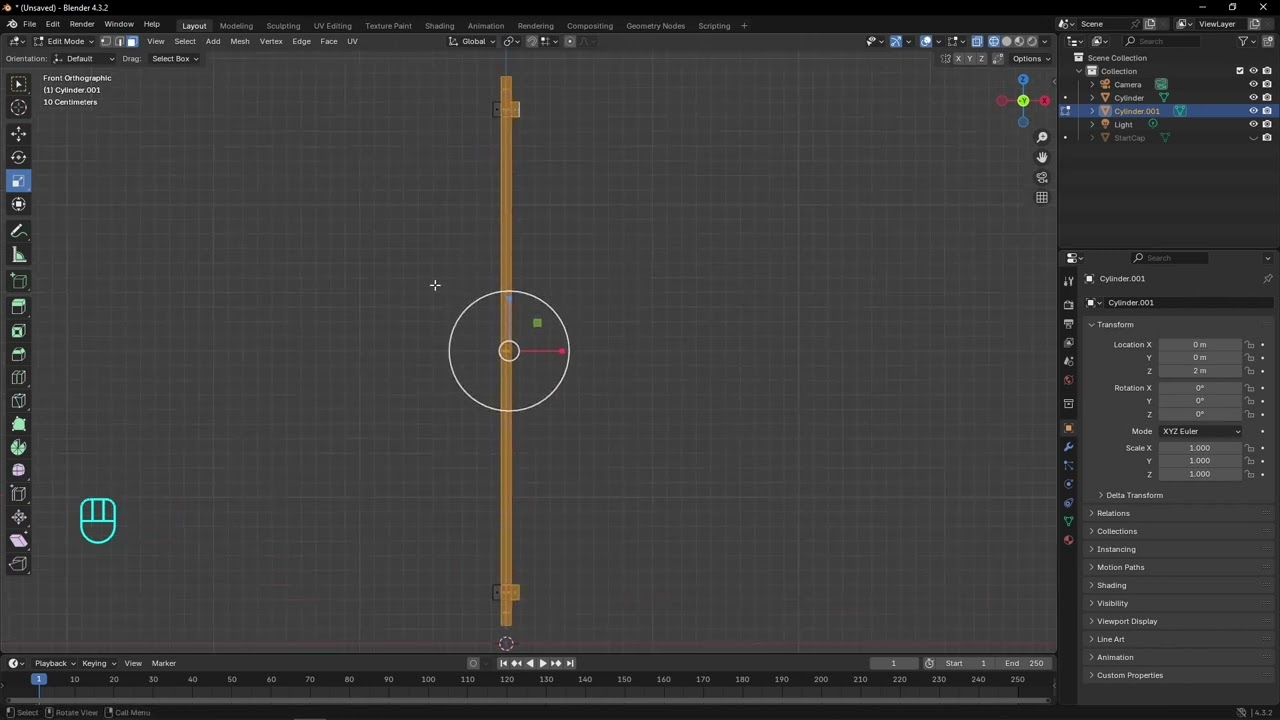Switch to the Modeling workspace tab
Screen dimensions: 1280x720
(236, 25)
